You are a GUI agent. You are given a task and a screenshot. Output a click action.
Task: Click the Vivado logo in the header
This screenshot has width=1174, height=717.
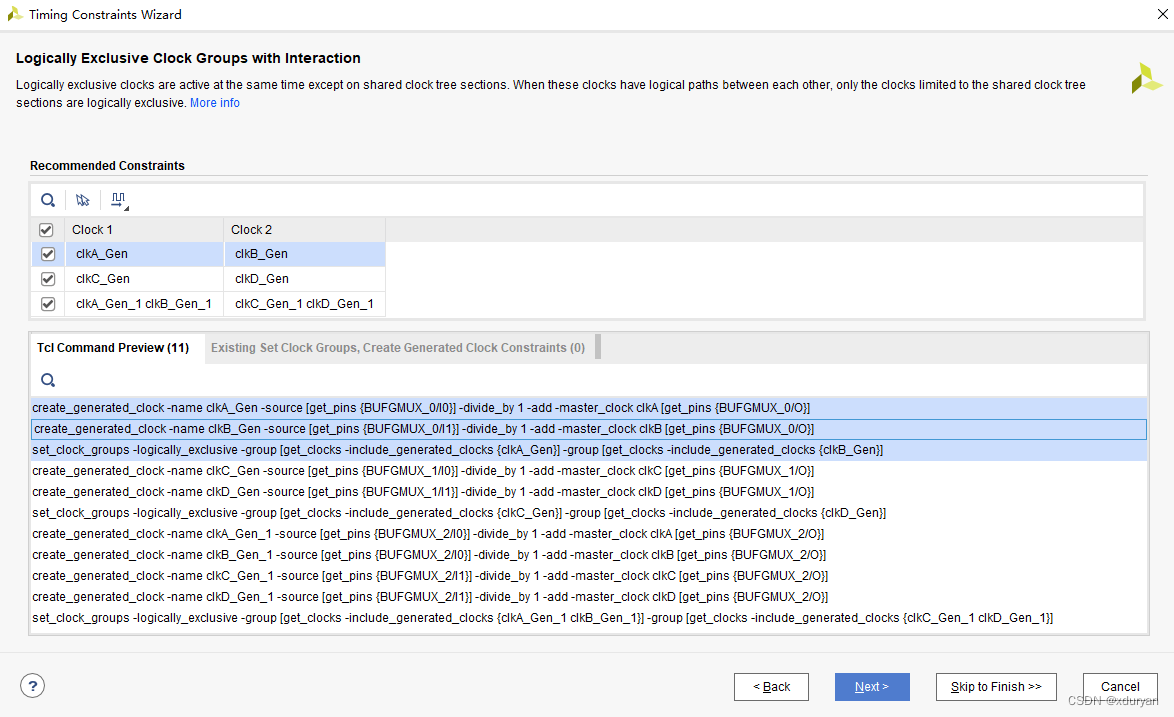pos(1146,78)
